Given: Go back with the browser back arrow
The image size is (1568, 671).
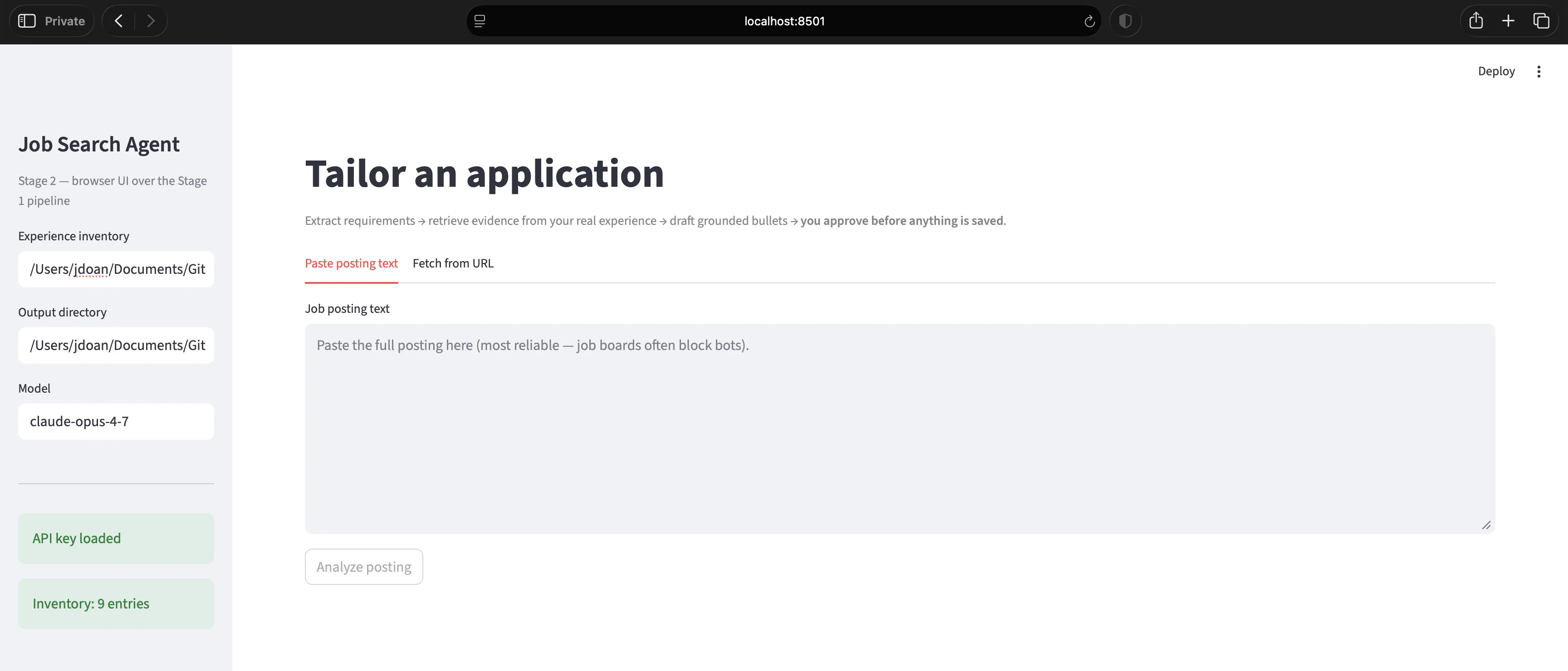Looking at the screenshot, I should 119,21.
